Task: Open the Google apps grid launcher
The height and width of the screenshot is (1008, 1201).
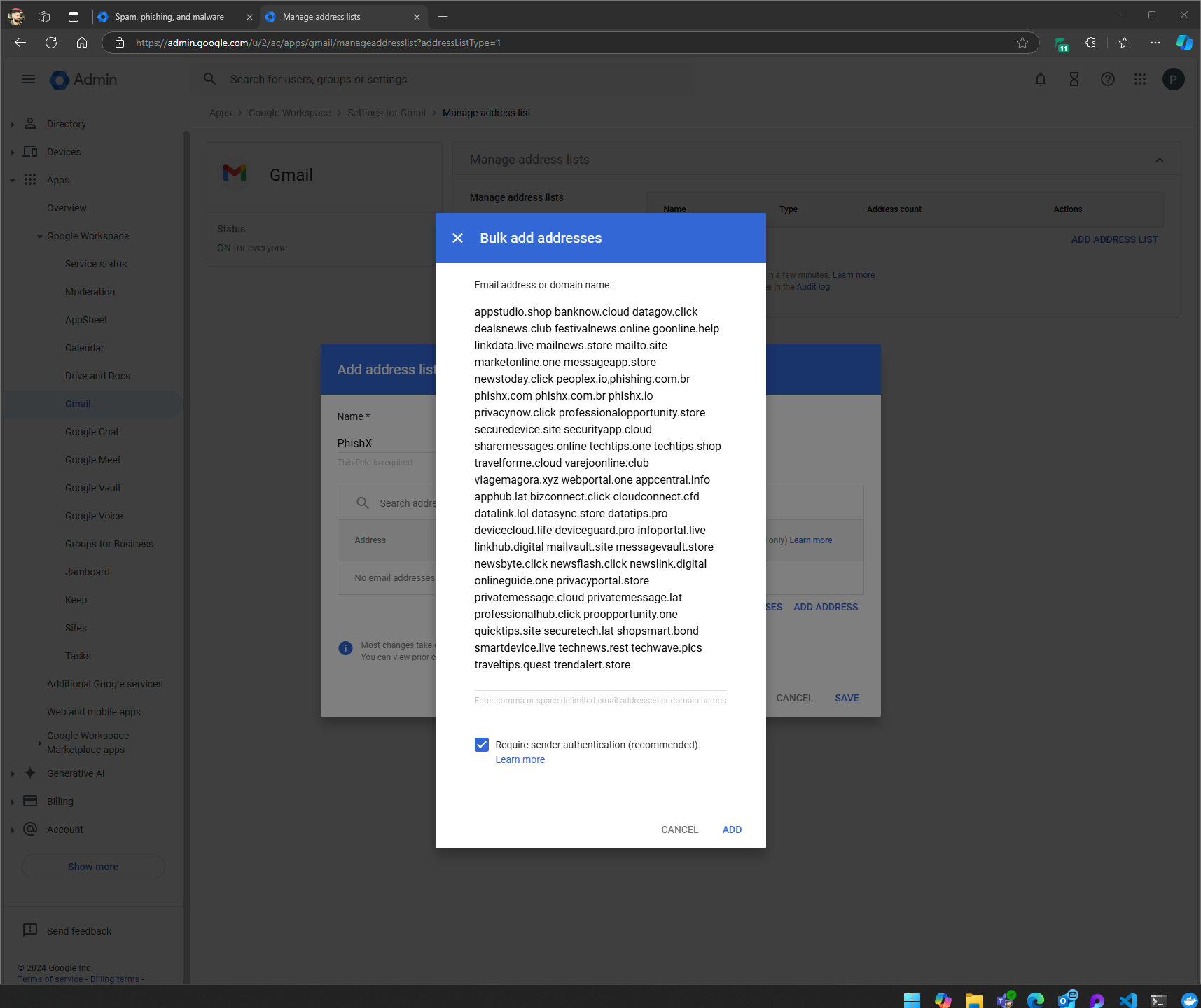Action: tap(1140, 79)
